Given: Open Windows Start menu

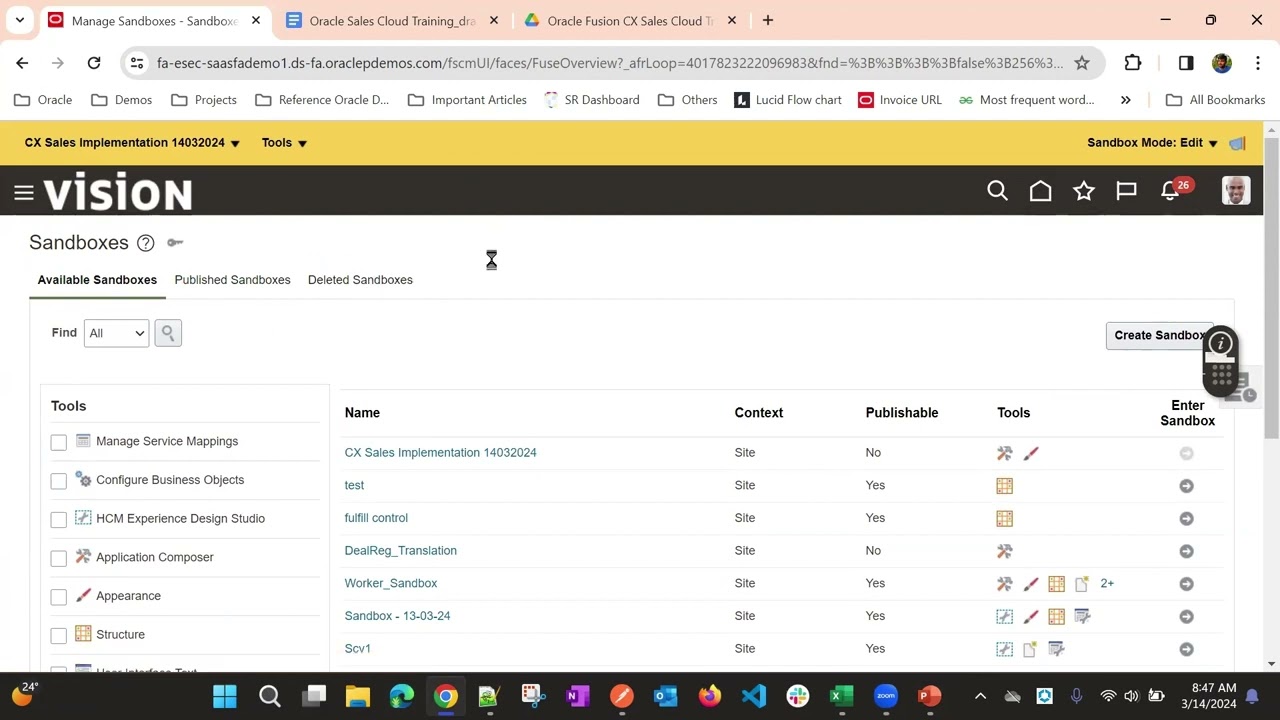Looking at the screenshot, I should click(225, 696).
